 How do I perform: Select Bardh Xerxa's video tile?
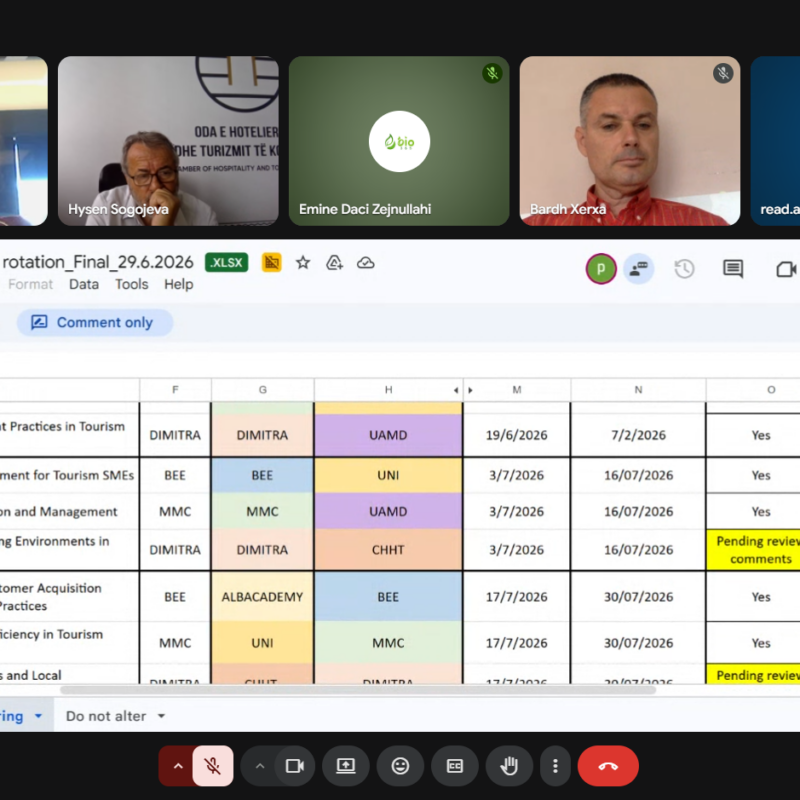coord(630,141)
